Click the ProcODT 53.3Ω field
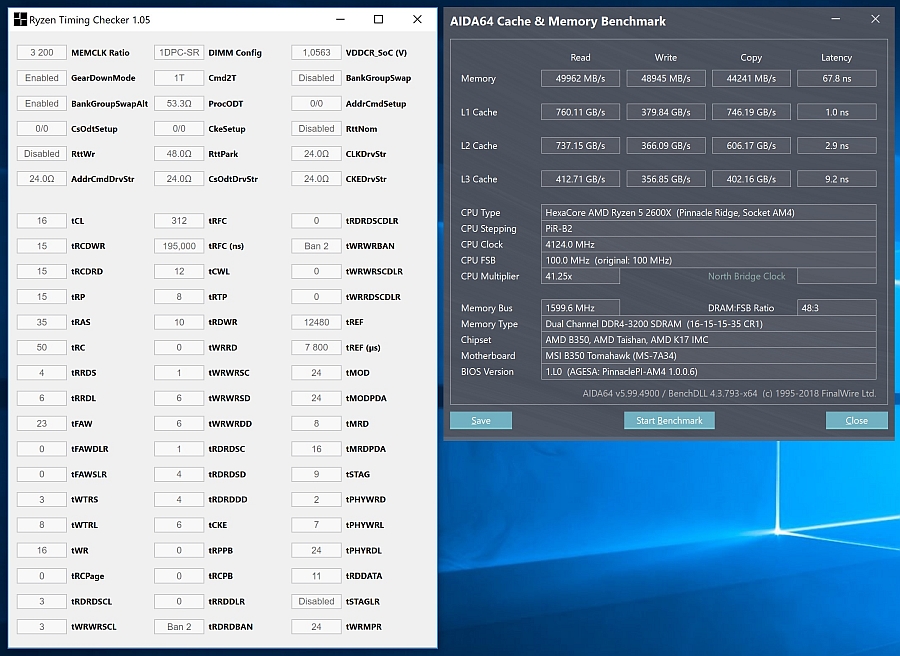900x656 pixels. pos(179,103)
